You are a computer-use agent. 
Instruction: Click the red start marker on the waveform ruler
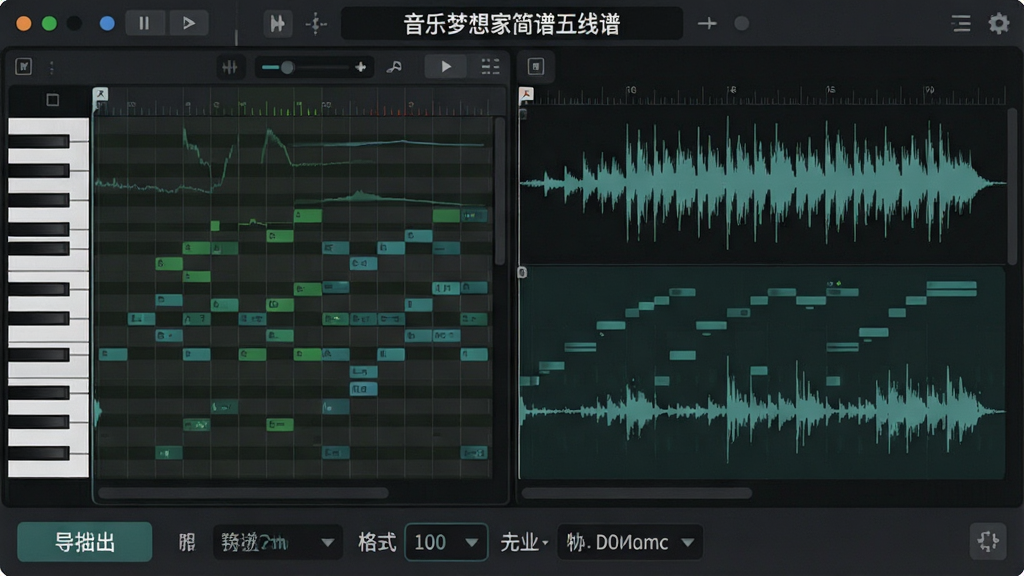(526, 95)
